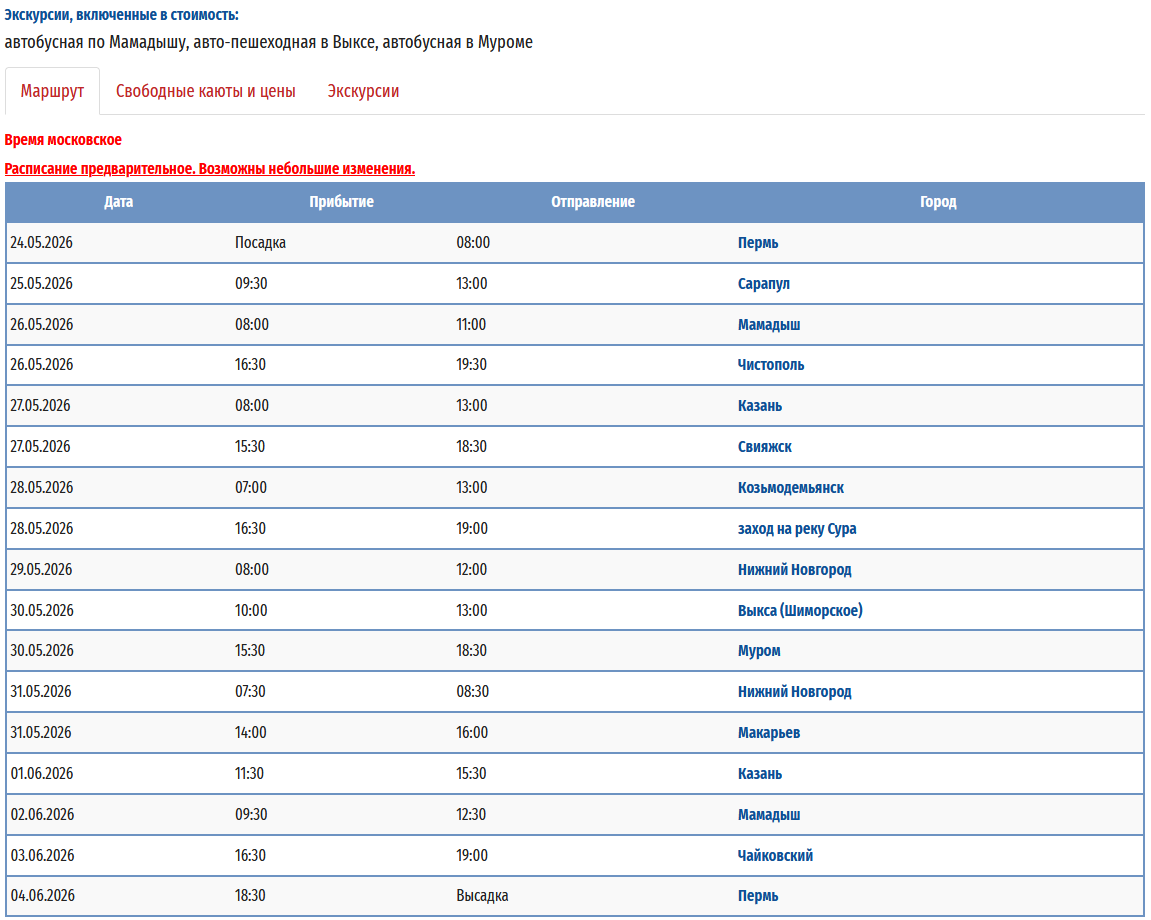Click Пермь link on the 04.06.2026 row
The height and width of the screenshot is (920, 1151).
tap(758, 896)
